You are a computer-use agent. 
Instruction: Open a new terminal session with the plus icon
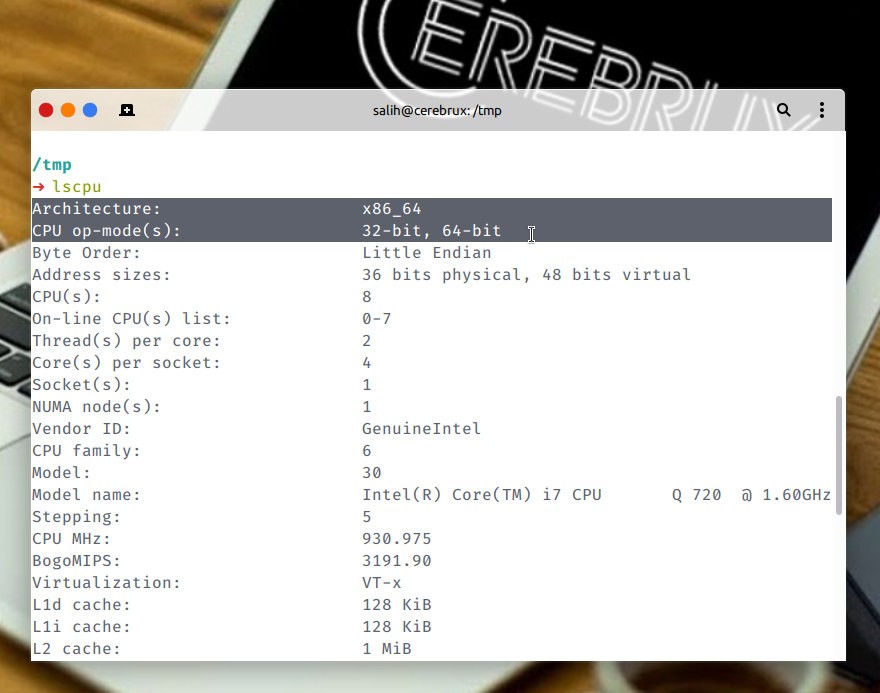[126, 110]
